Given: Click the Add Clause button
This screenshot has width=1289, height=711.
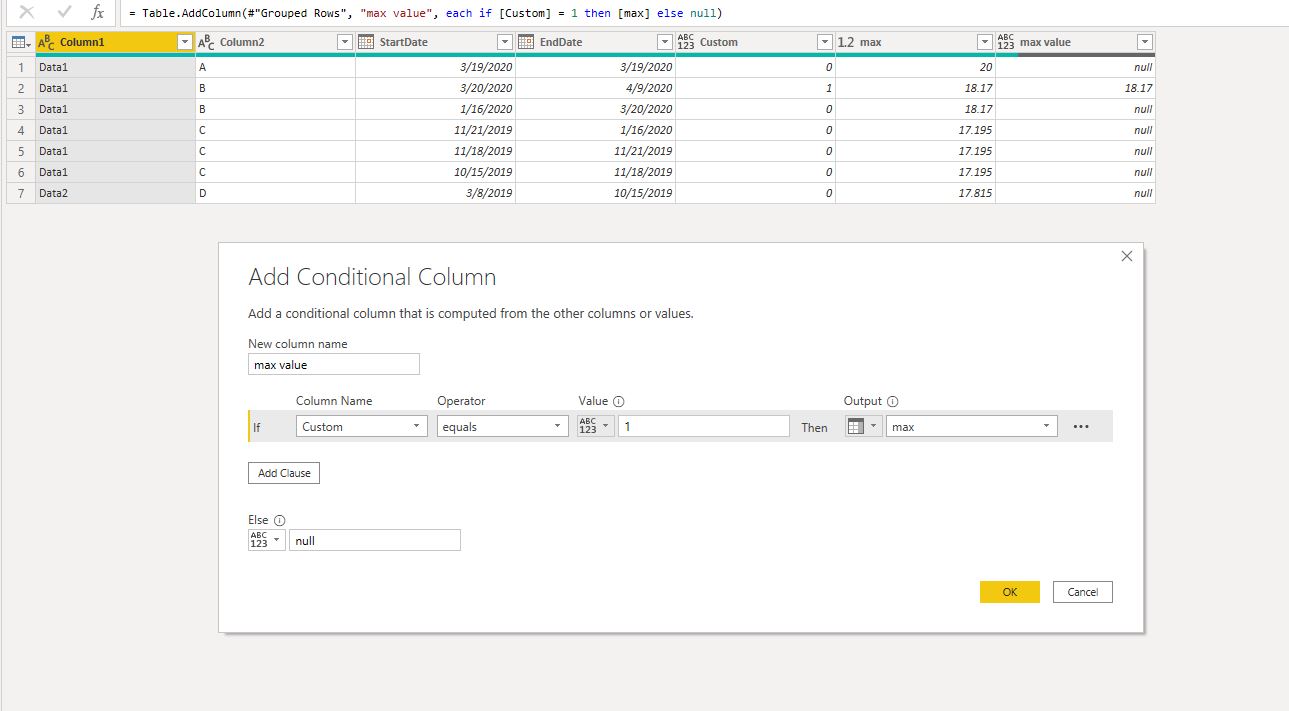Looking at the screenshot, I should 284,473.
